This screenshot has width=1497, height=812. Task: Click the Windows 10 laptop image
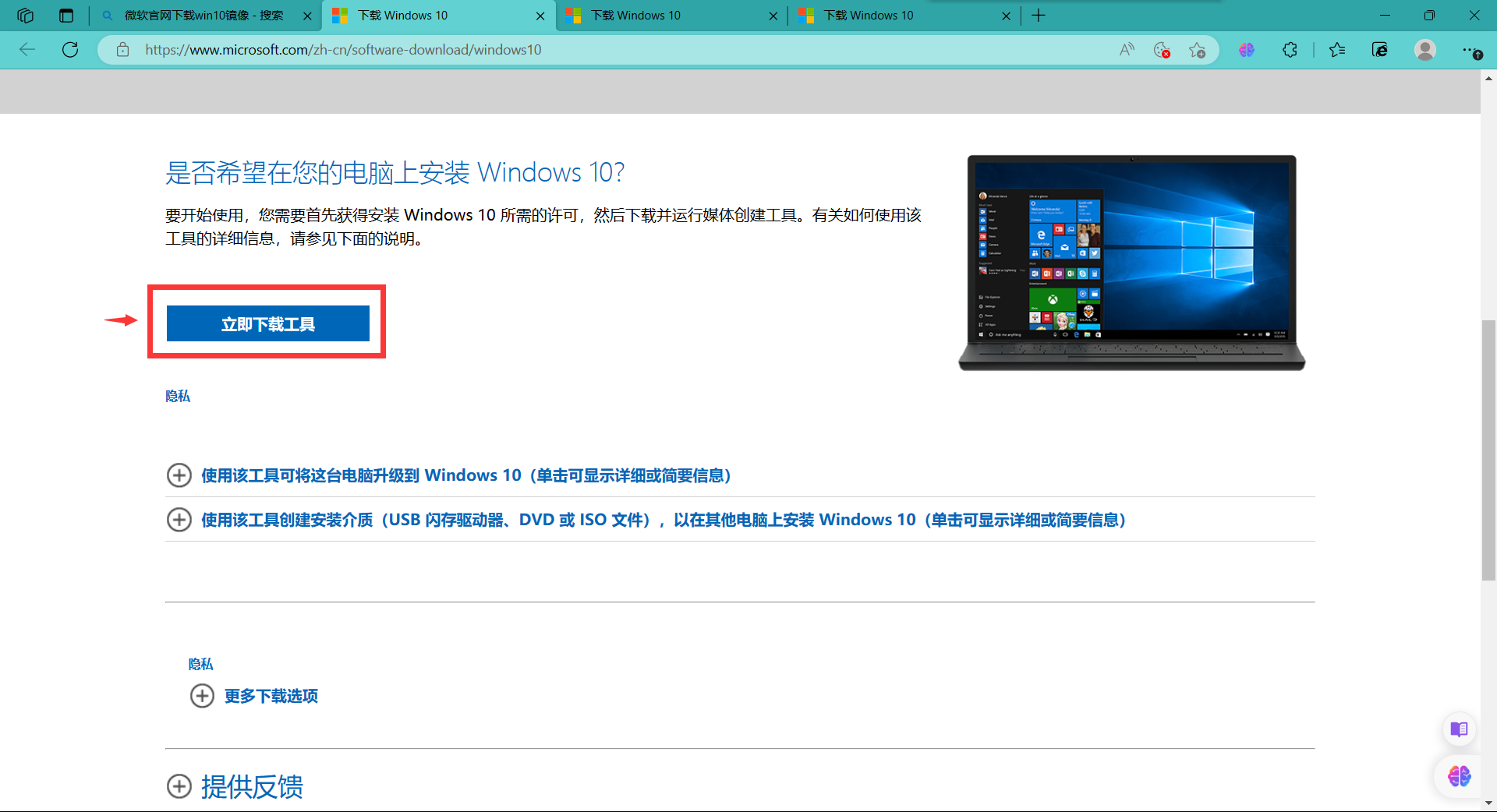[1131, 263]
